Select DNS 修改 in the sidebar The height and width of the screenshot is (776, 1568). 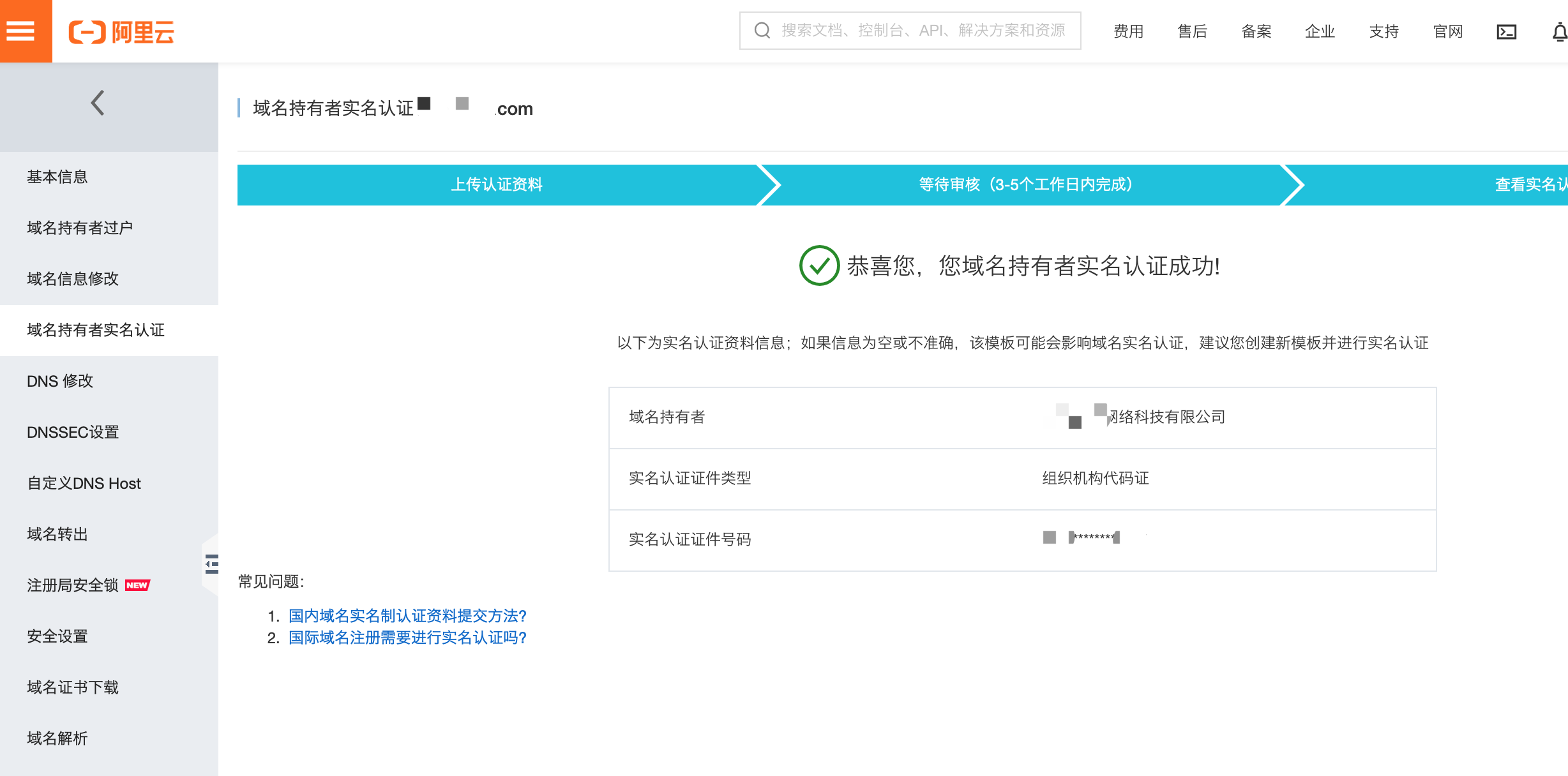[59, 381]
